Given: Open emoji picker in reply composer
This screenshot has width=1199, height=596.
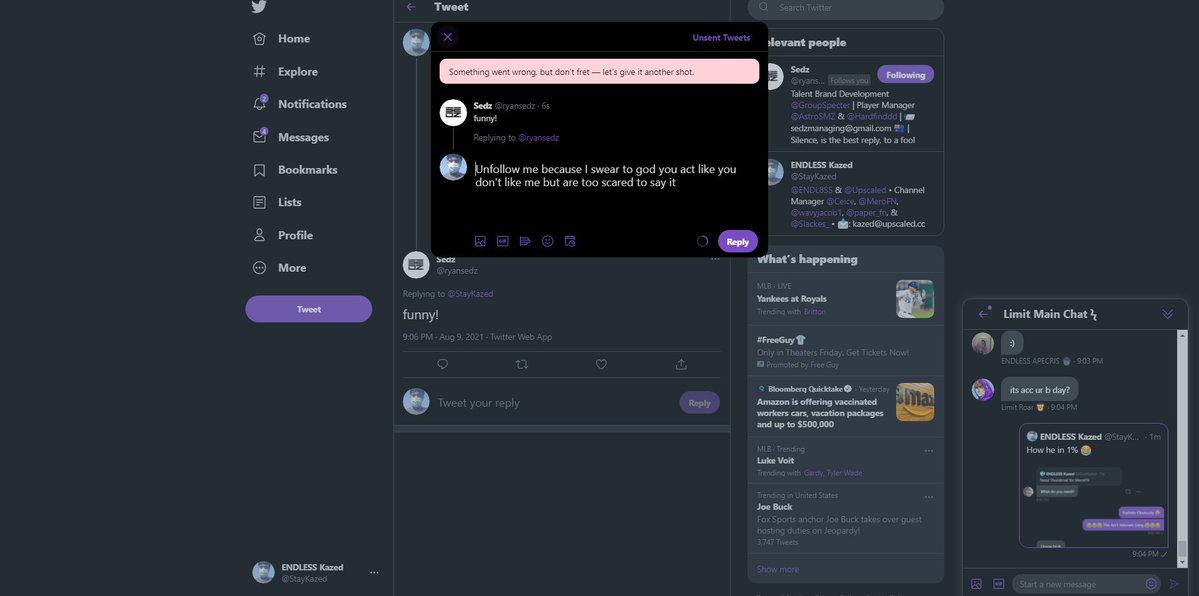Looking at the screenshot, I should (547, 241).
